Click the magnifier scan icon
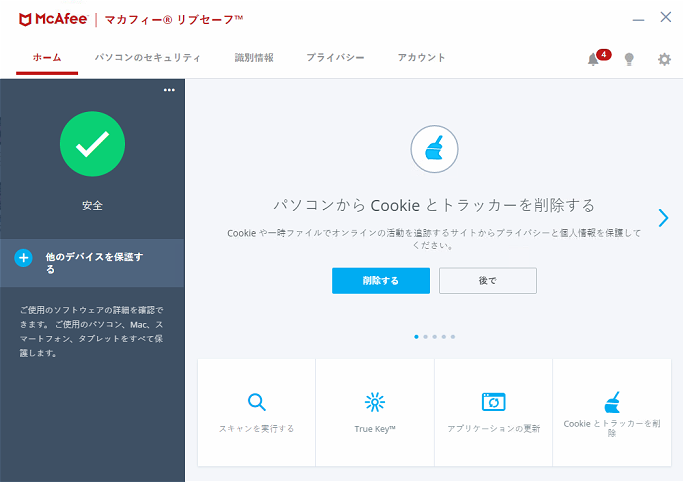This screenshot has height=482, width=684. [256, 402]
